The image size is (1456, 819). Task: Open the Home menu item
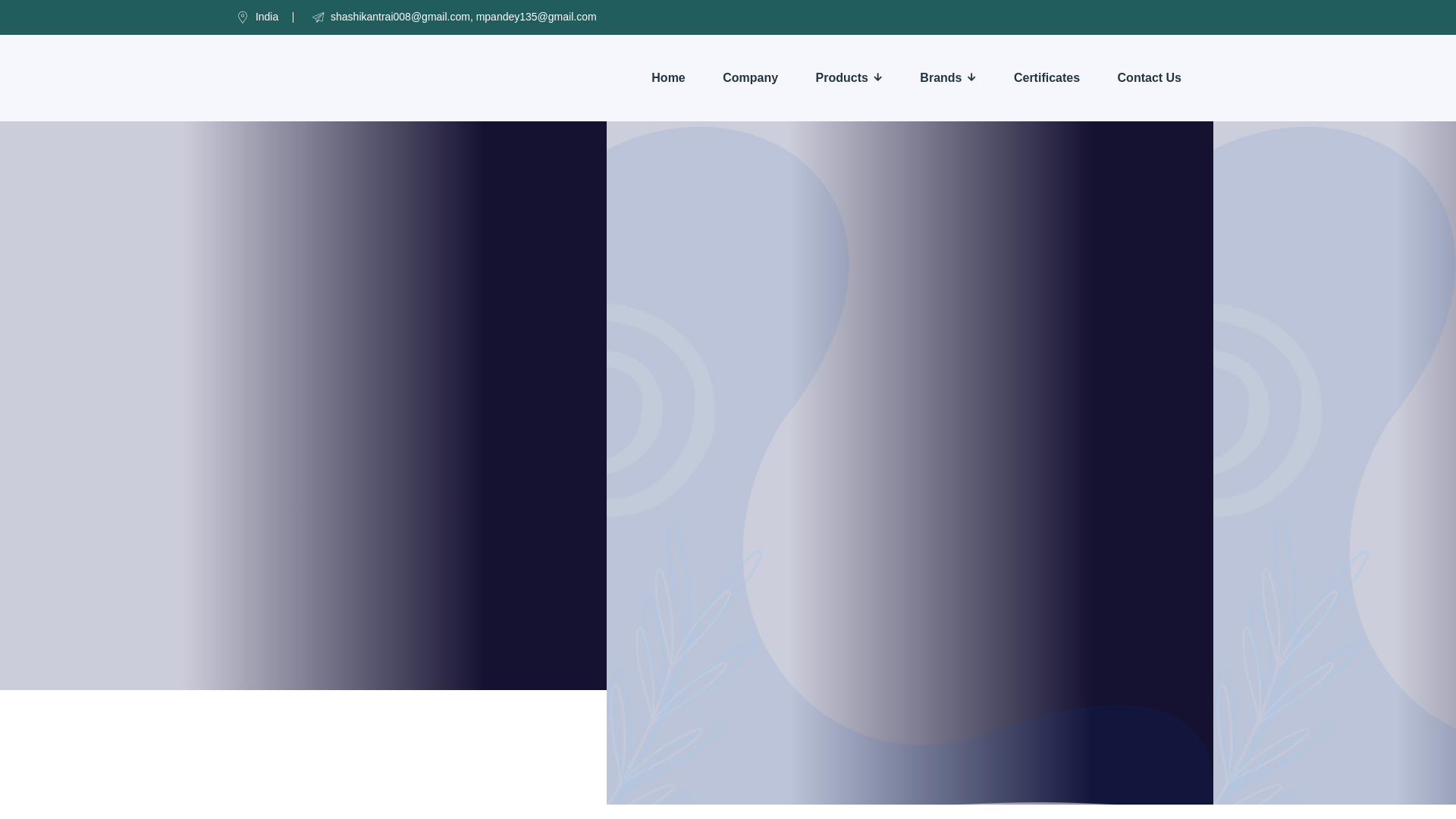668,78
